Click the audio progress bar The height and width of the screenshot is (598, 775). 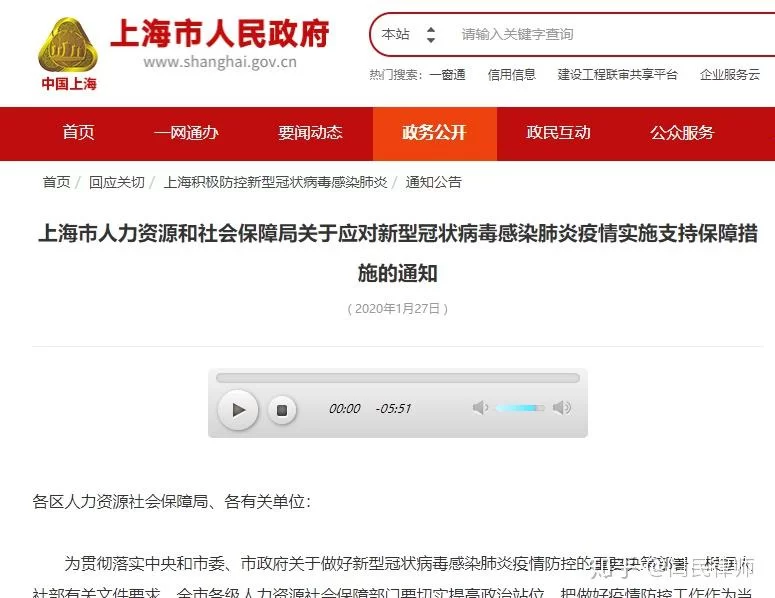397,378
